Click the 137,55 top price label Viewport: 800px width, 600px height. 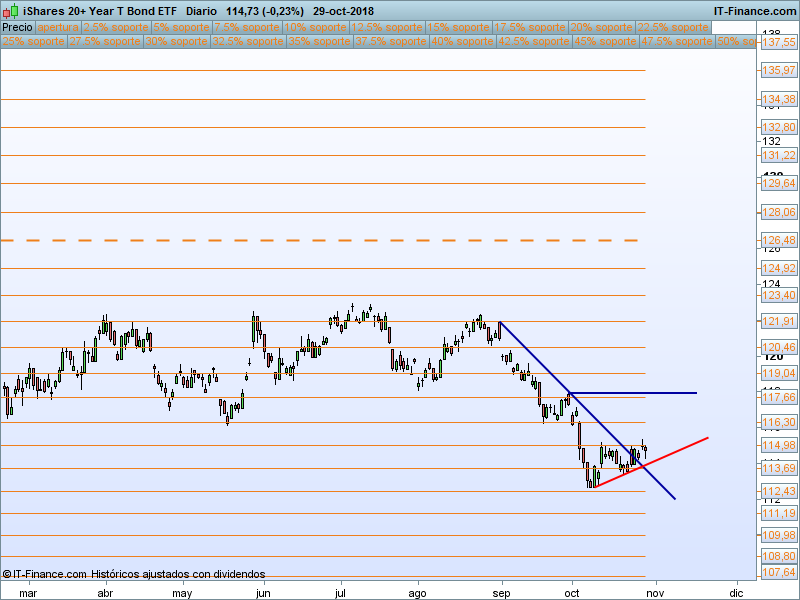pyautogui.click(x=778, y=43)
